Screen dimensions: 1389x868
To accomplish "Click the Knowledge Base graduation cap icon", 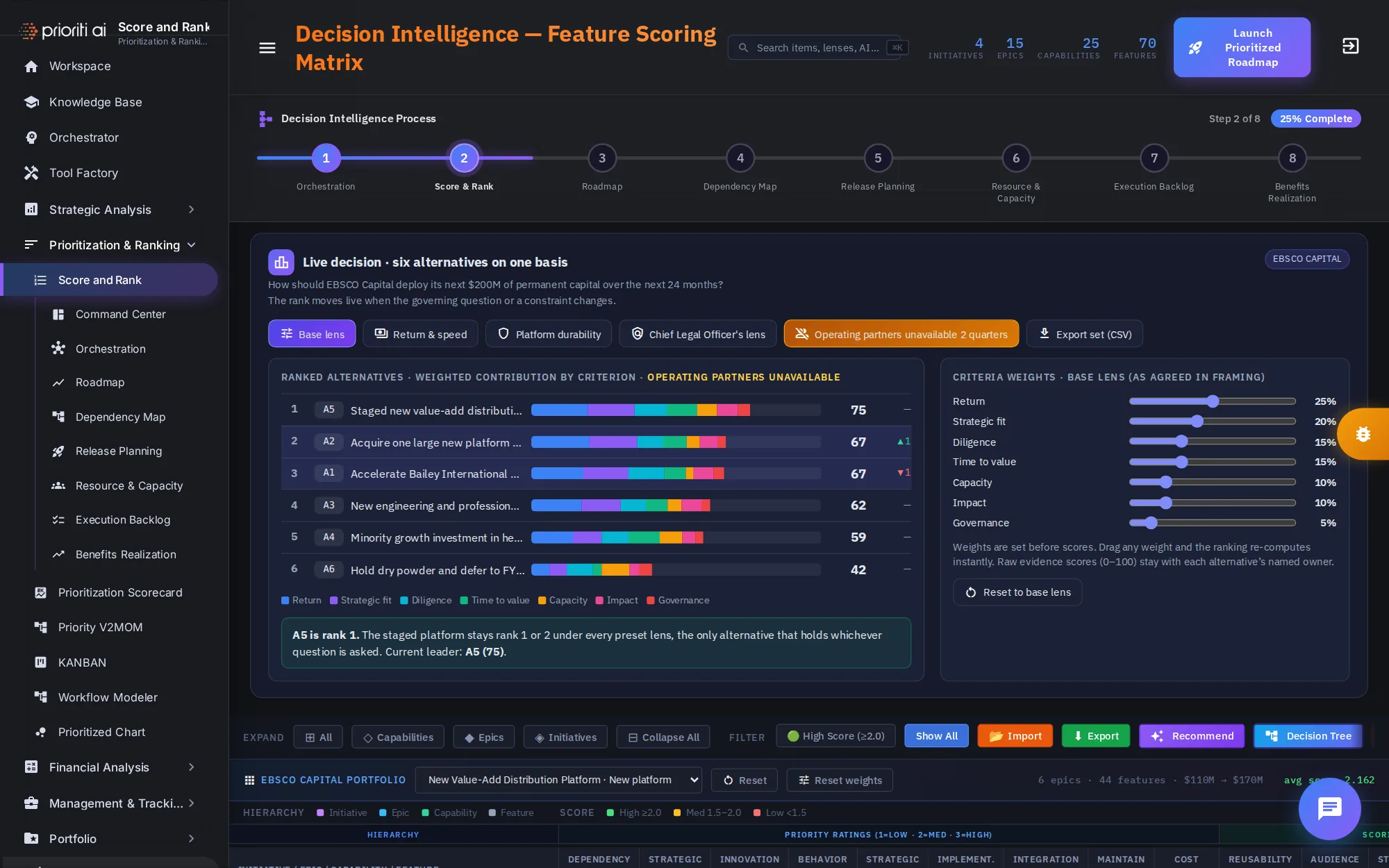I will [31, 102].
